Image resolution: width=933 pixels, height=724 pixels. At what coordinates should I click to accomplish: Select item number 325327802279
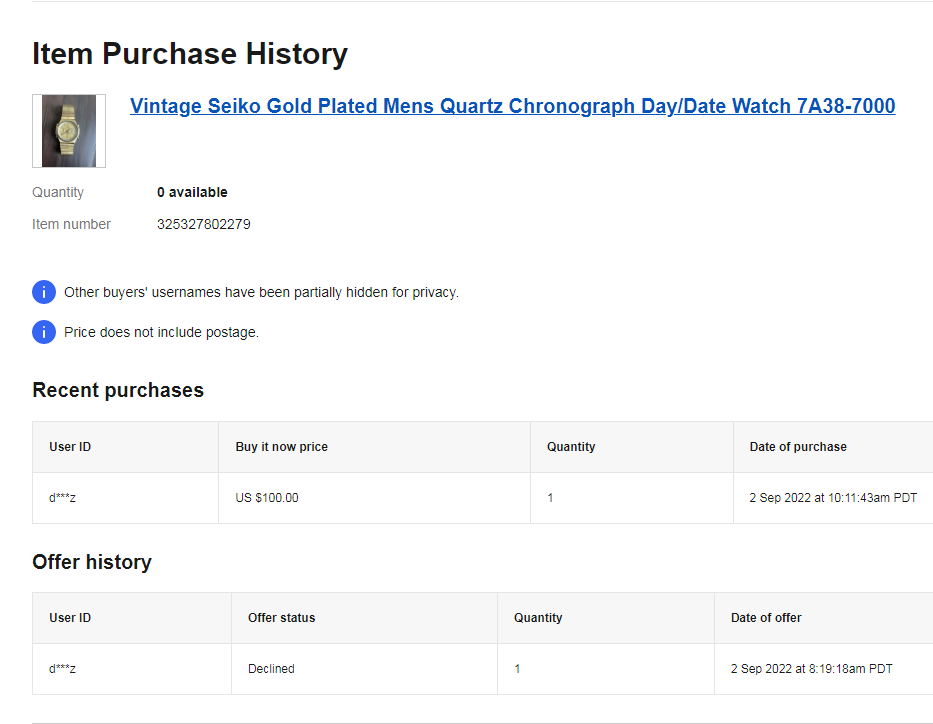(203, 224)
